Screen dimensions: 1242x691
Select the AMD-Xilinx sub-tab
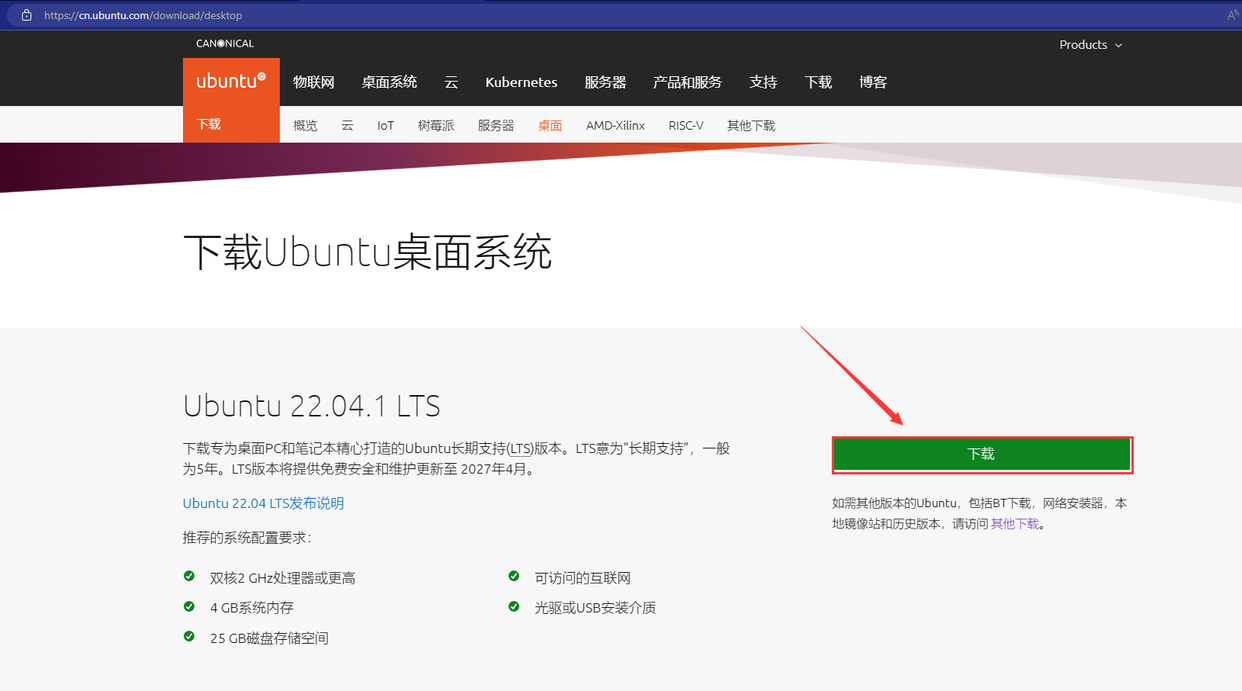pos(615,126)
